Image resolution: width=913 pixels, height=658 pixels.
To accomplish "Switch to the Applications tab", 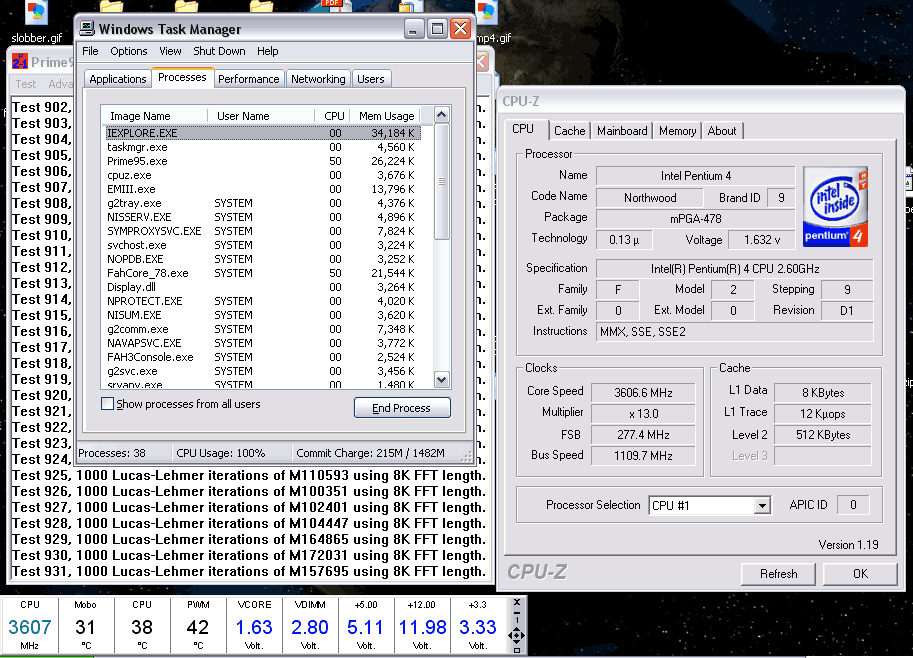I will pos(118,79).
